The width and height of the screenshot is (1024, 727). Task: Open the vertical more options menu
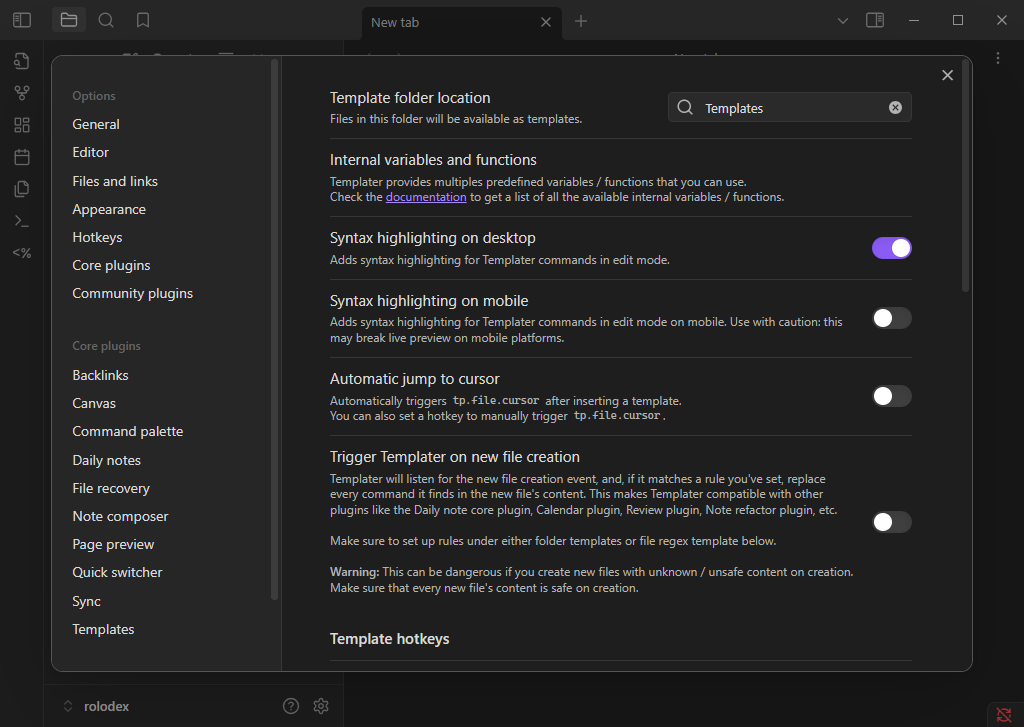pyautogui.click(x=998, y=58)
